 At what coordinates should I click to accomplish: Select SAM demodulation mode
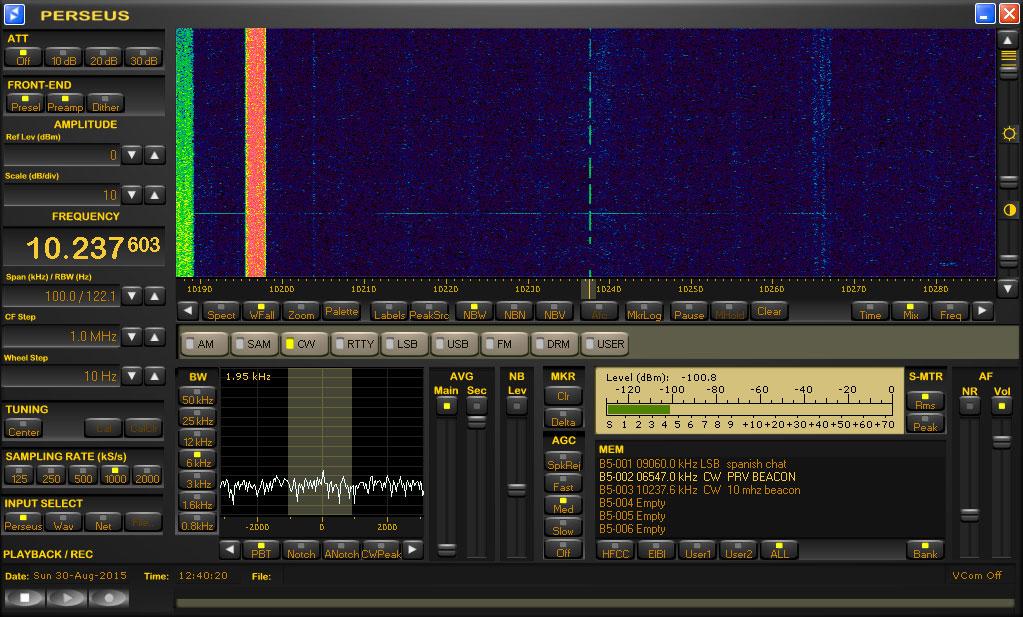point(254,344)
